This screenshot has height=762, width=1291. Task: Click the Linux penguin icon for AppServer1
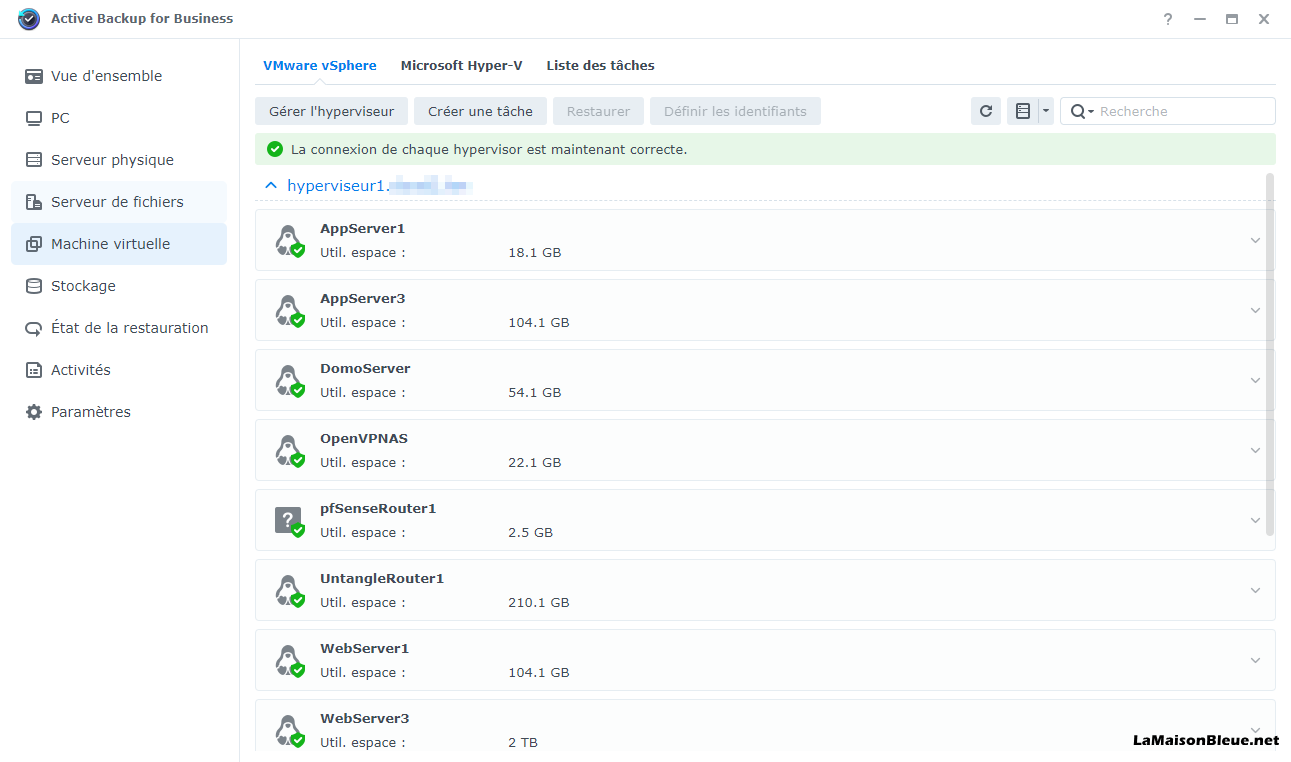coord(288,240)
